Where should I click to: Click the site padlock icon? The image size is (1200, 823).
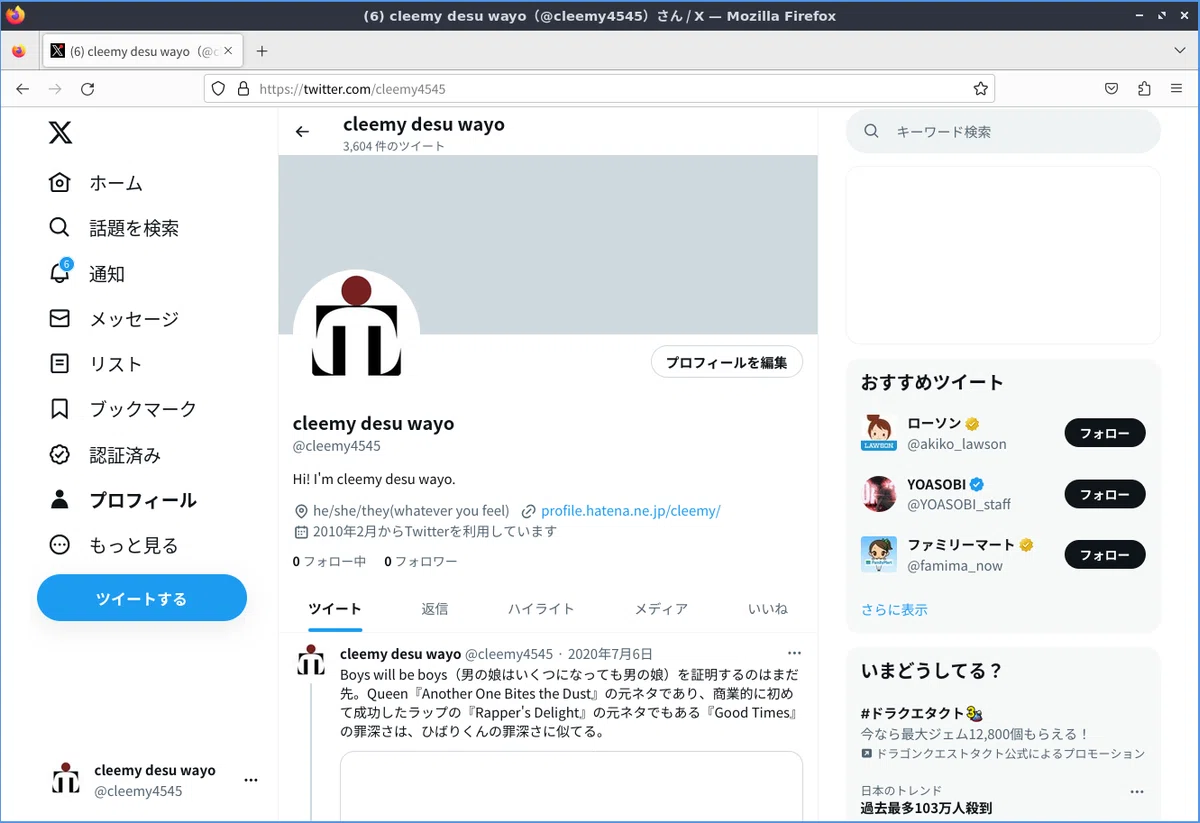tap(242, 89)
